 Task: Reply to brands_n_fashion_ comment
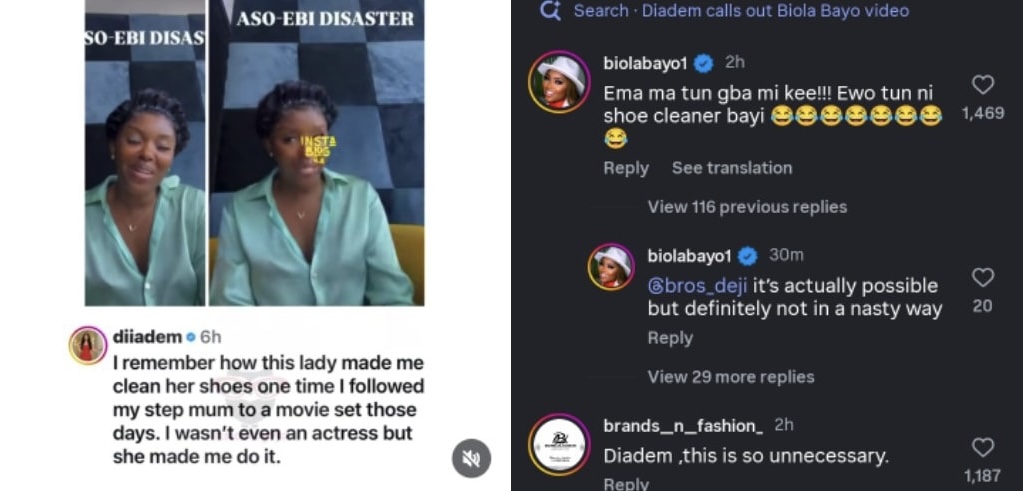[626, 484]
